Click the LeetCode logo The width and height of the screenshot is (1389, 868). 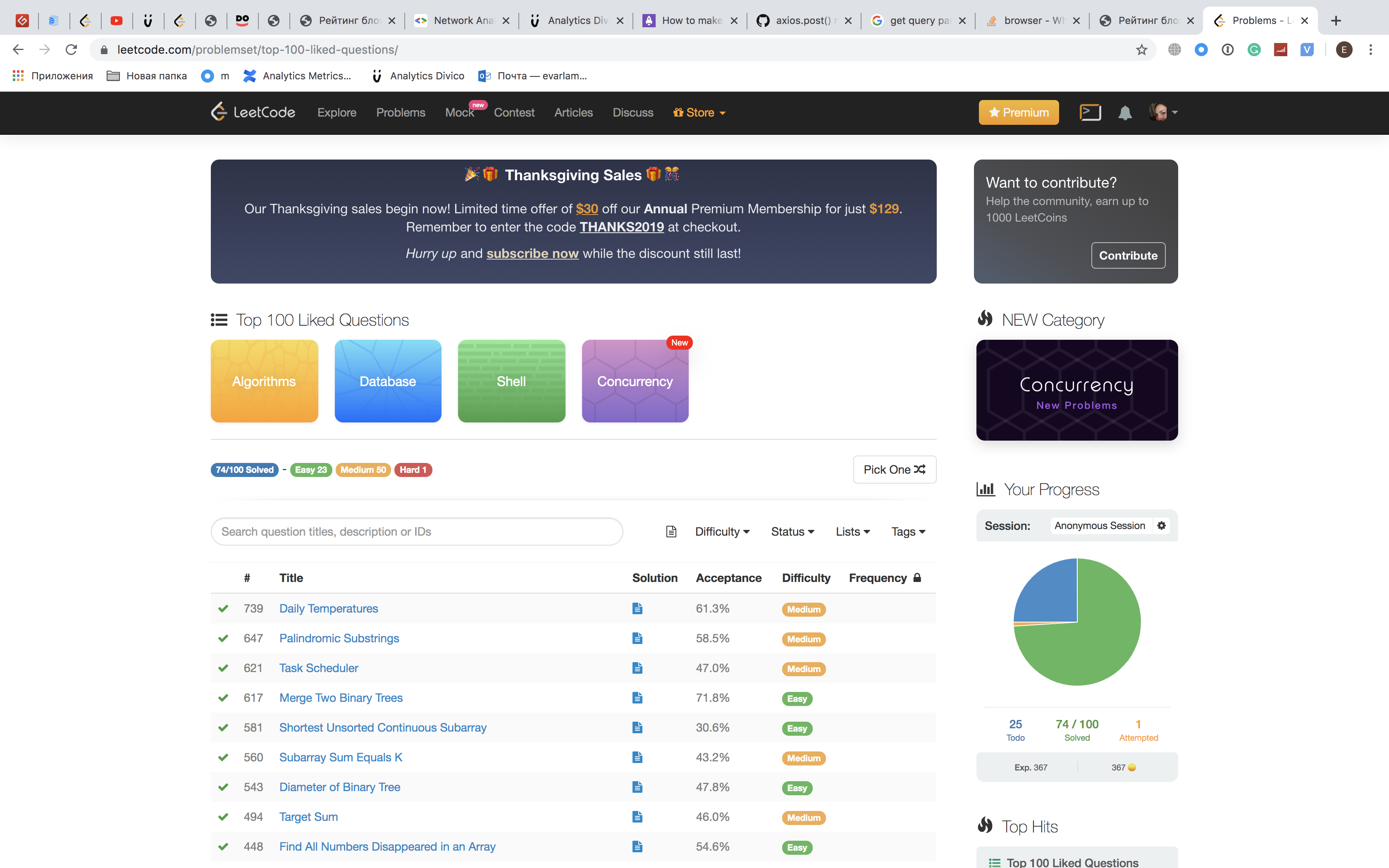(253, 112)
